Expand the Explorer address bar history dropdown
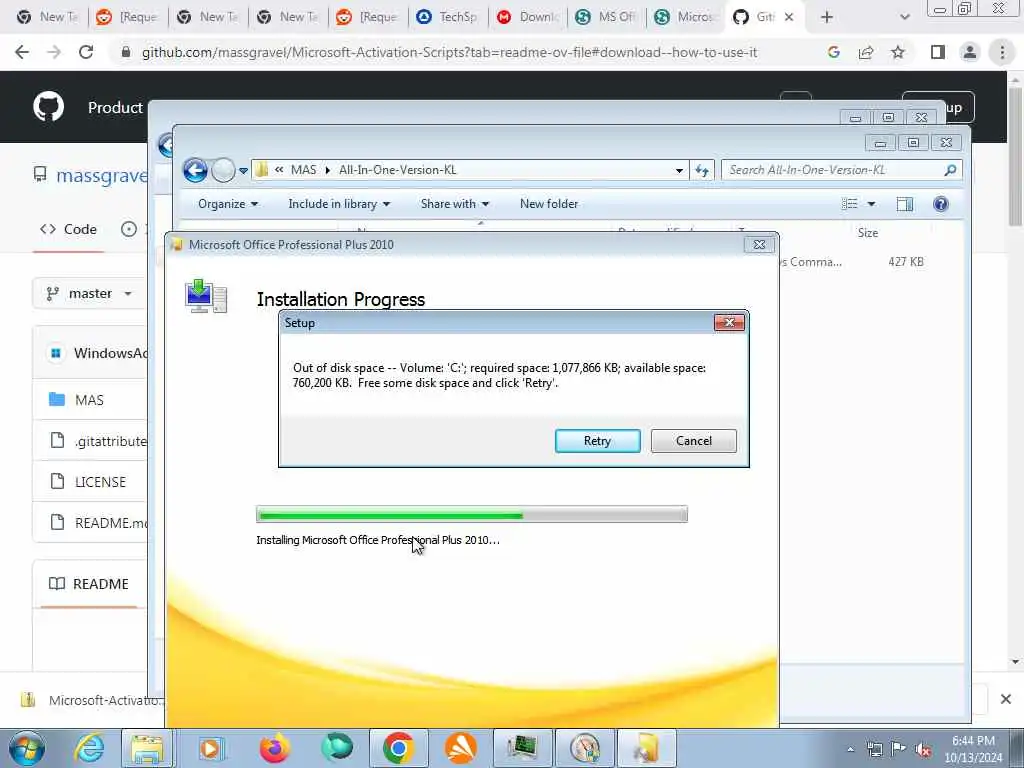 (679, 170)
